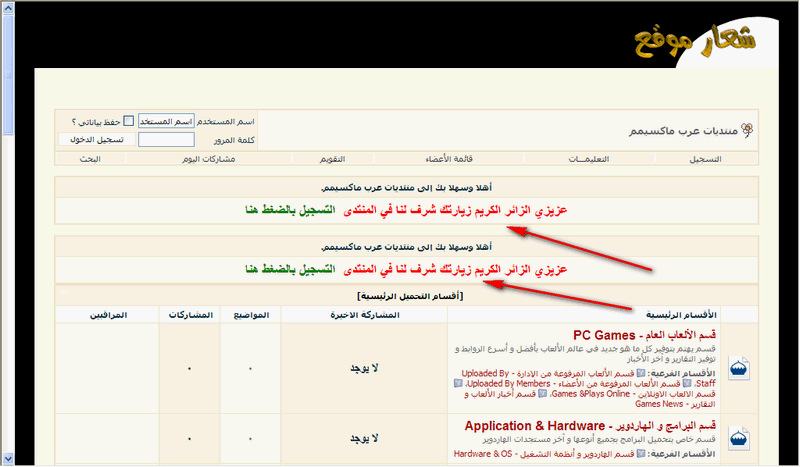Open the قسم الألعاب العام - PC Games forum
Screen dimensions: 800x467
coord(644,335)
